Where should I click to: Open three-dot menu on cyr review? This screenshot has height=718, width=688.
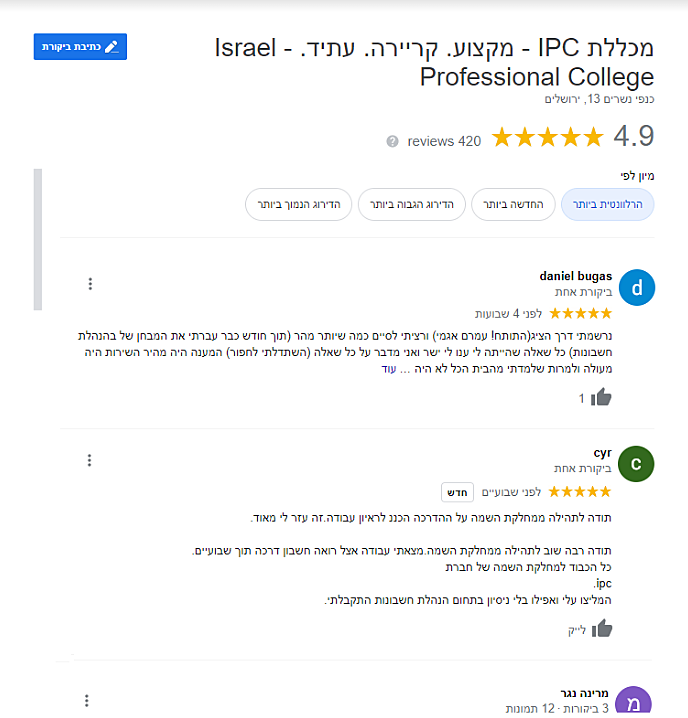coord(90,460)
